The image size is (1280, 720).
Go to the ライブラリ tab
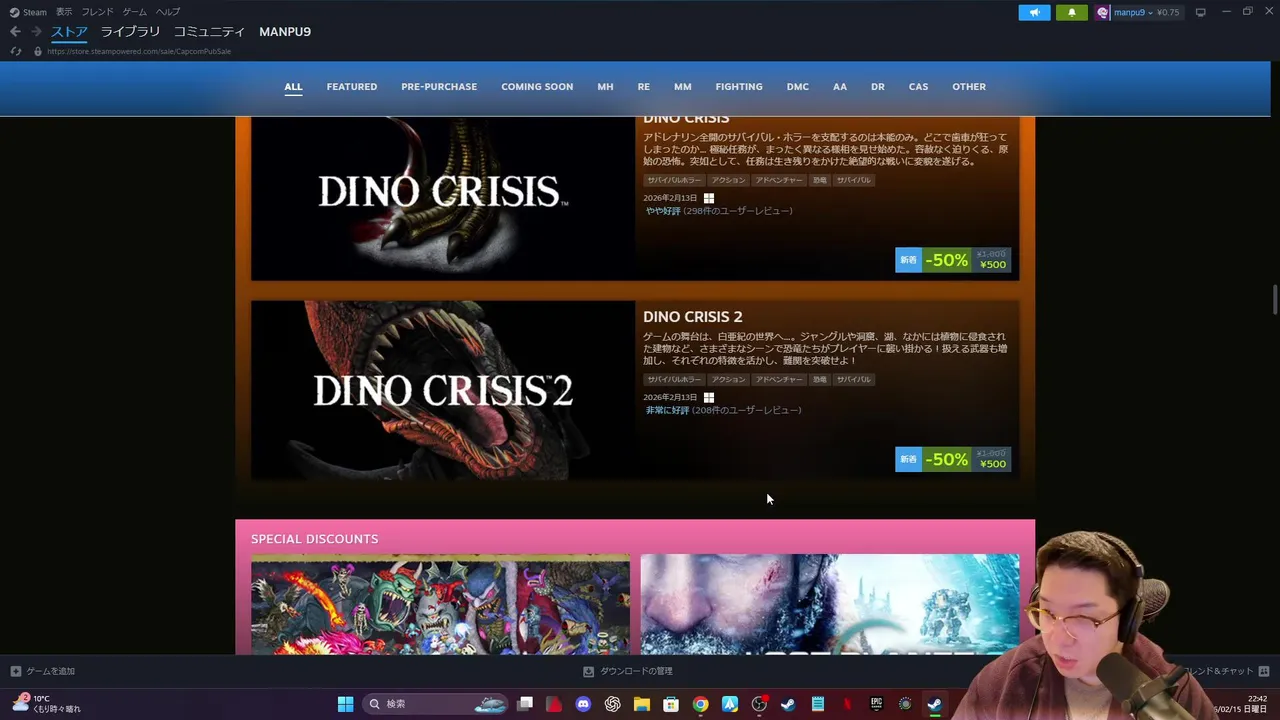(x=130, y=32)
